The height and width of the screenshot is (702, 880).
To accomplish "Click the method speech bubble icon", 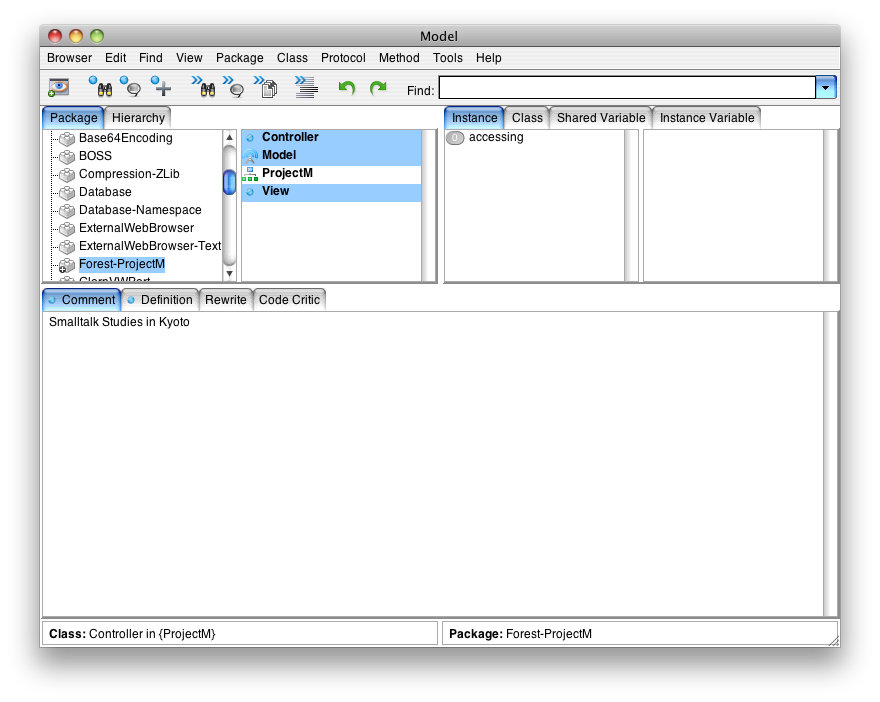I will click(233, 87).
